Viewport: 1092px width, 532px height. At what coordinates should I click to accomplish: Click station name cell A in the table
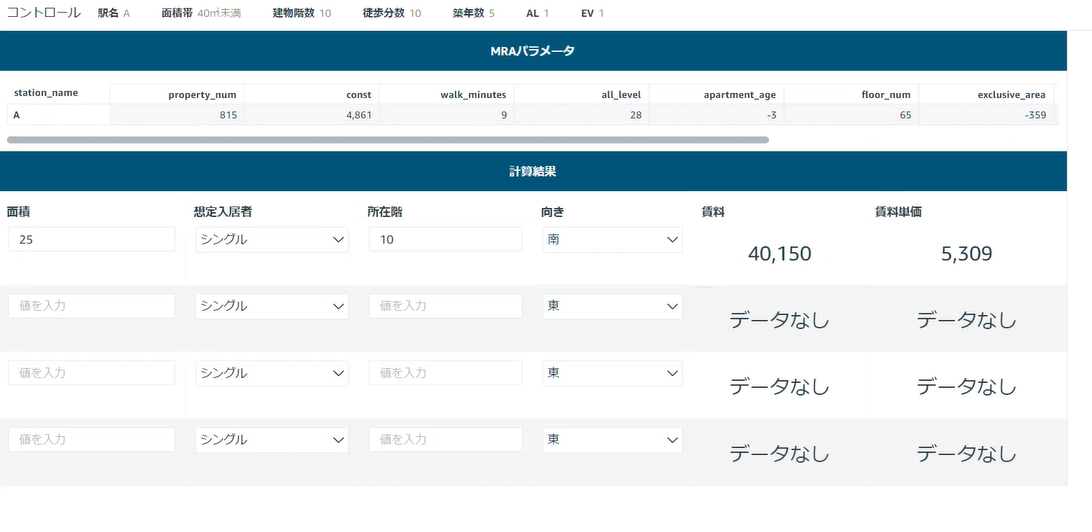tap(58, 115)
